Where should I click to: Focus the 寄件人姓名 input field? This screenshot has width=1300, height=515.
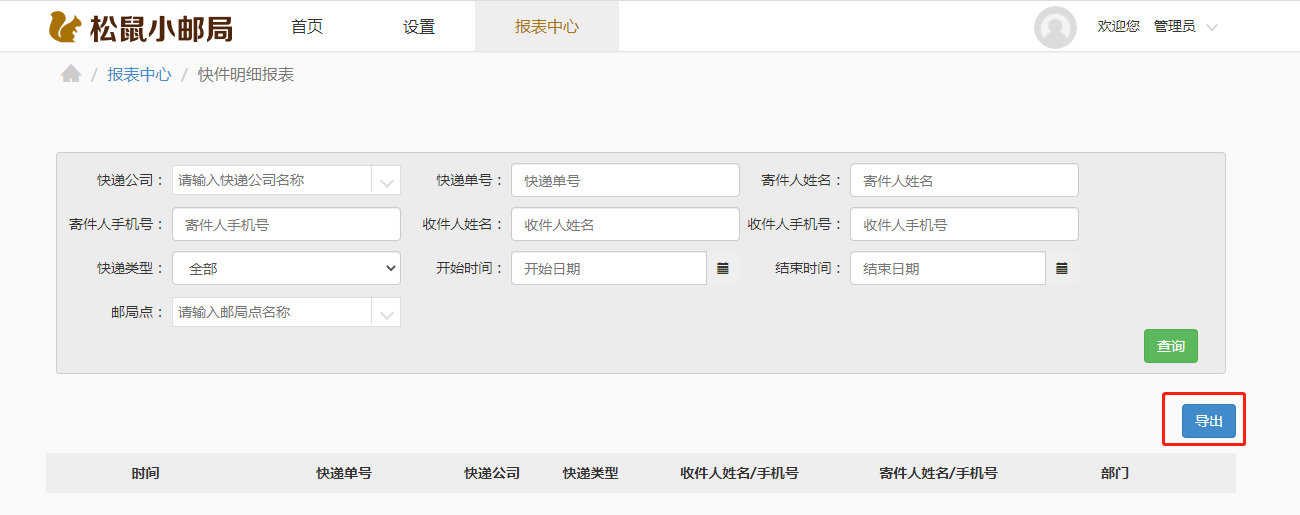click(964, 181)
